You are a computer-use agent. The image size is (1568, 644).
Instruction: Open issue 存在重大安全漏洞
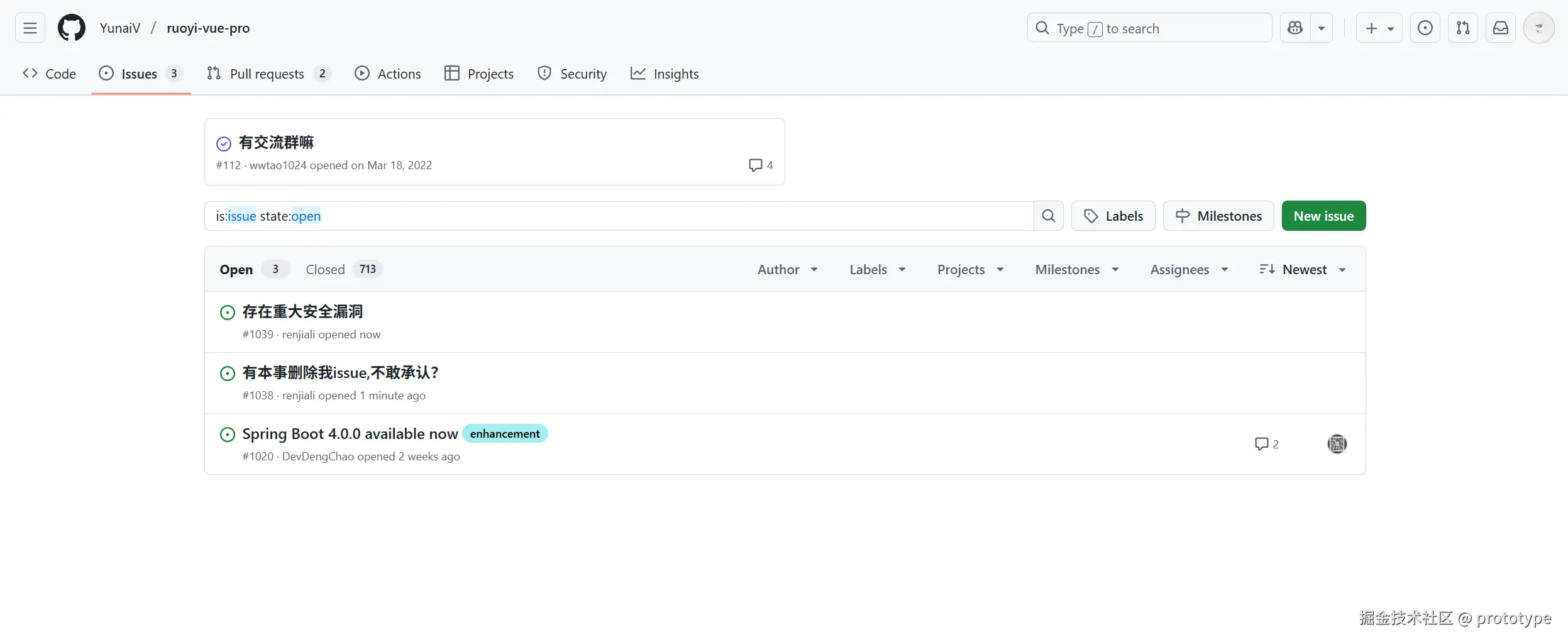tap(302, 312)
